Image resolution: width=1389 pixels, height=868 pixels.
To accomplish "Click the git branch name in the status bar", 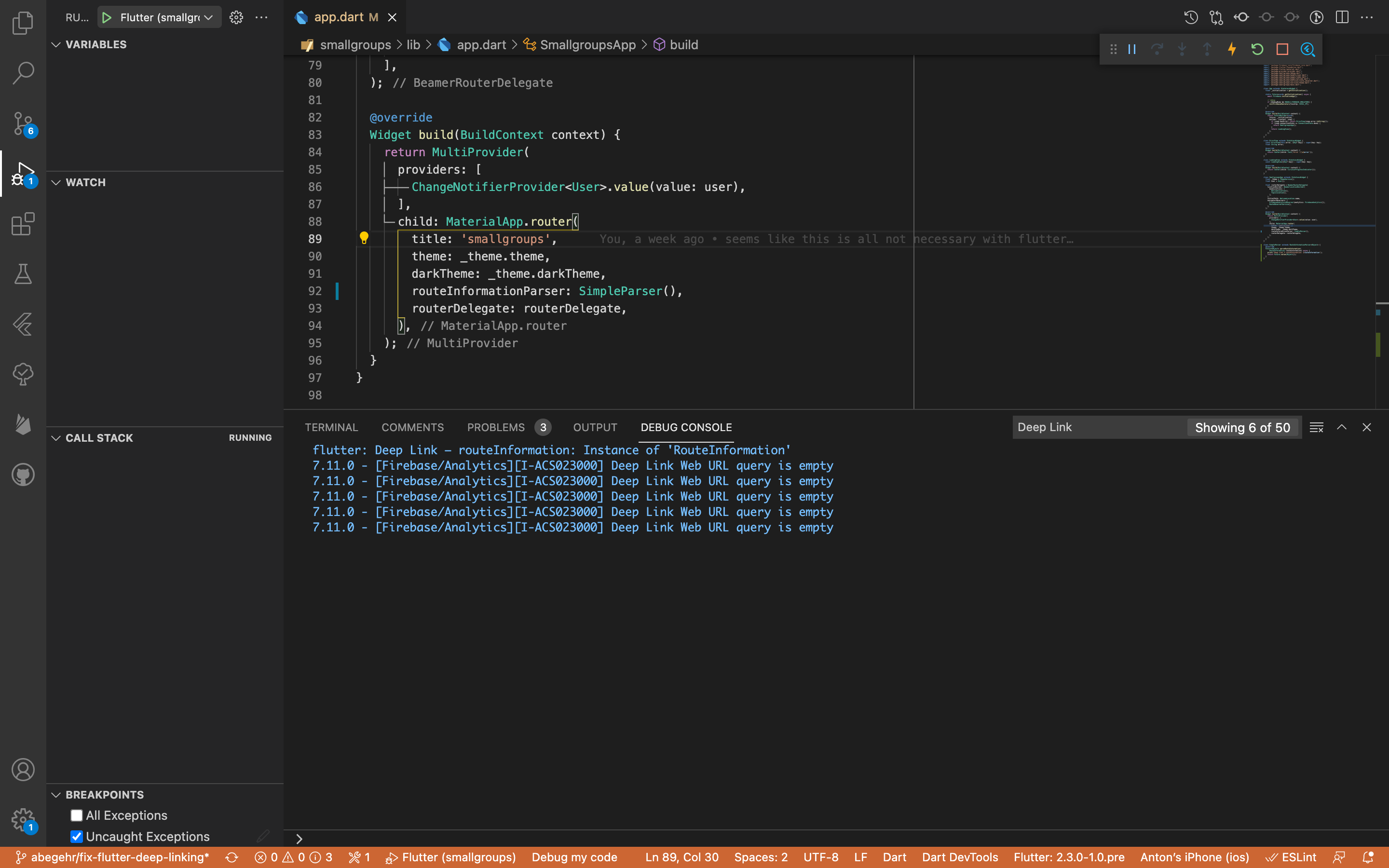I will click(120, 857).
